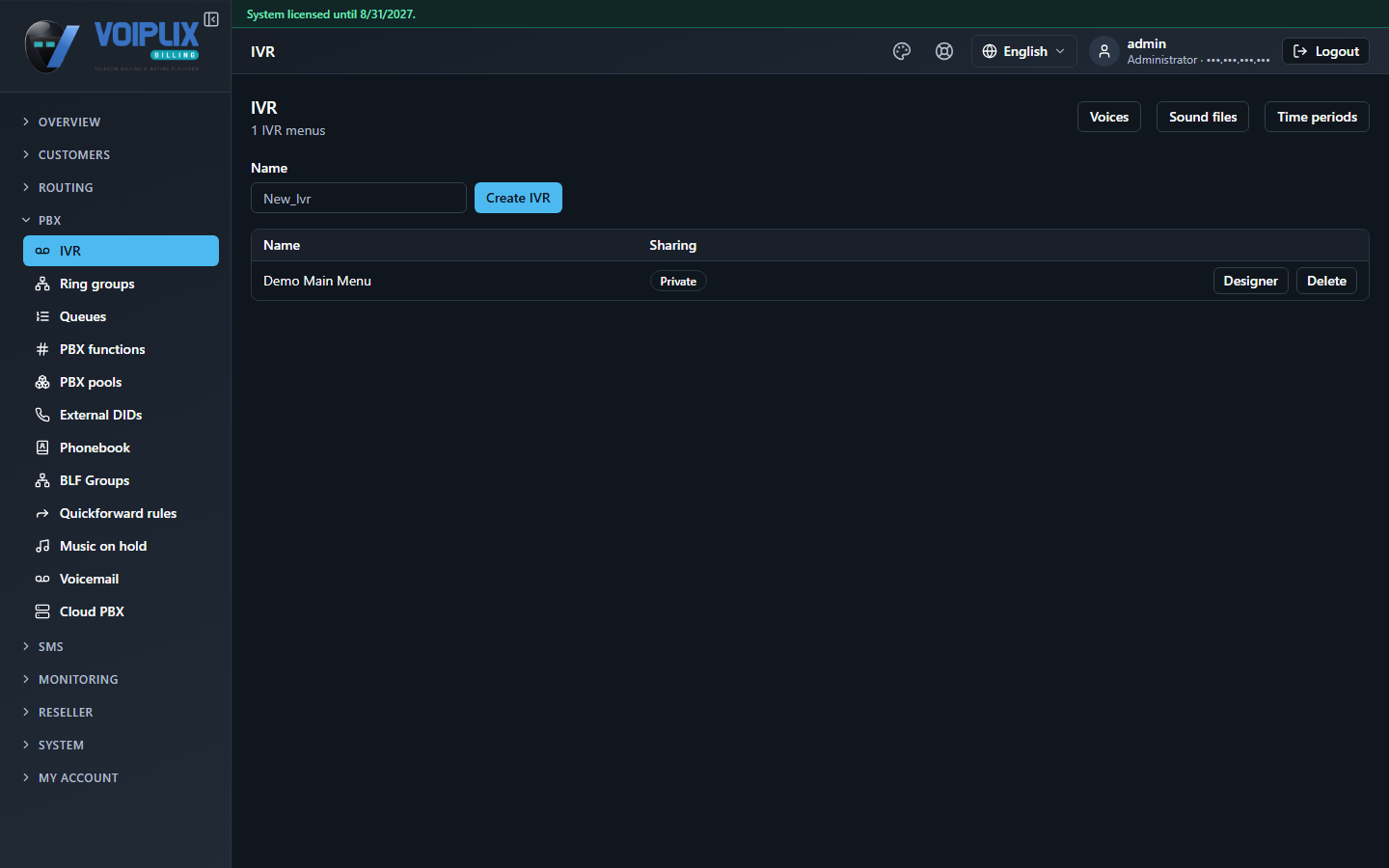Screen dimensions: 1389x868
Task: Select the Ring groups menu item
Action: [121, 284]
